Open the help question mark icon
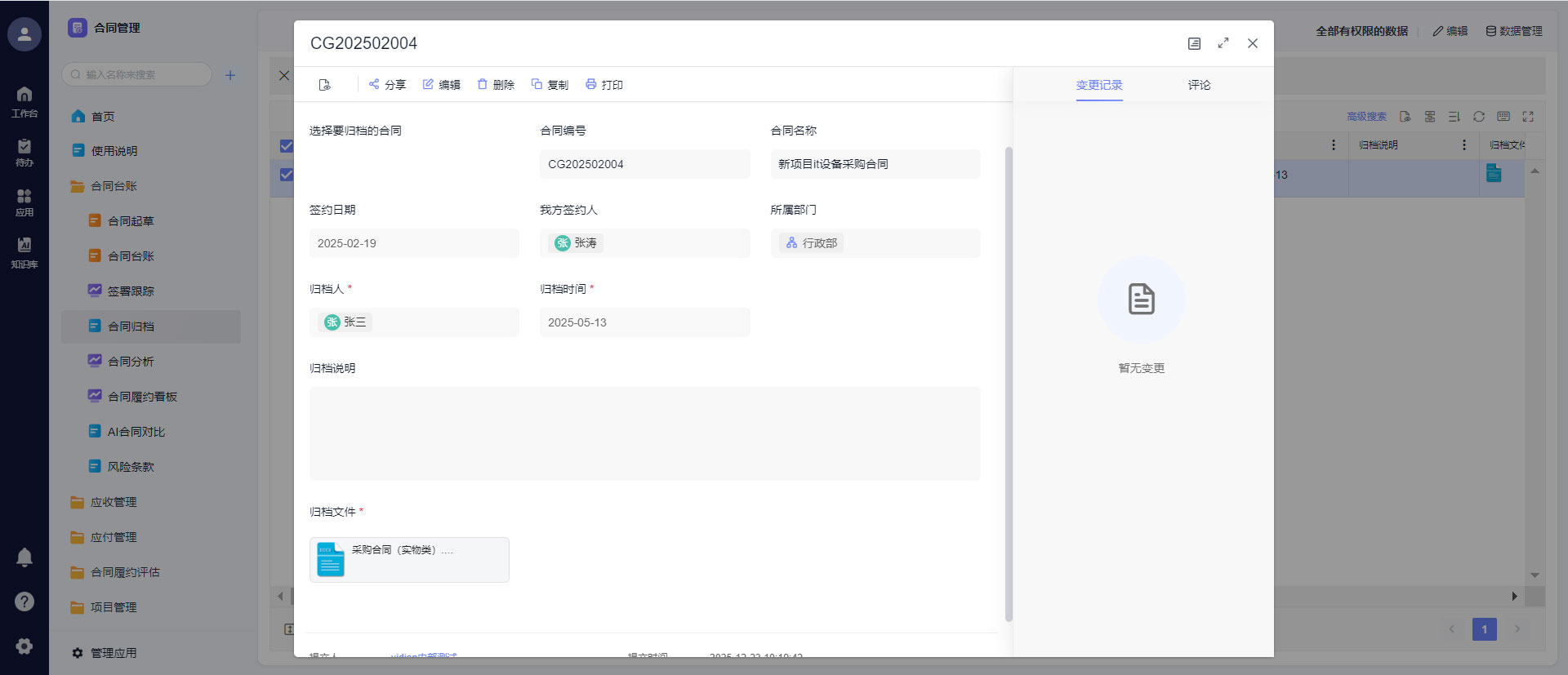 24,602
